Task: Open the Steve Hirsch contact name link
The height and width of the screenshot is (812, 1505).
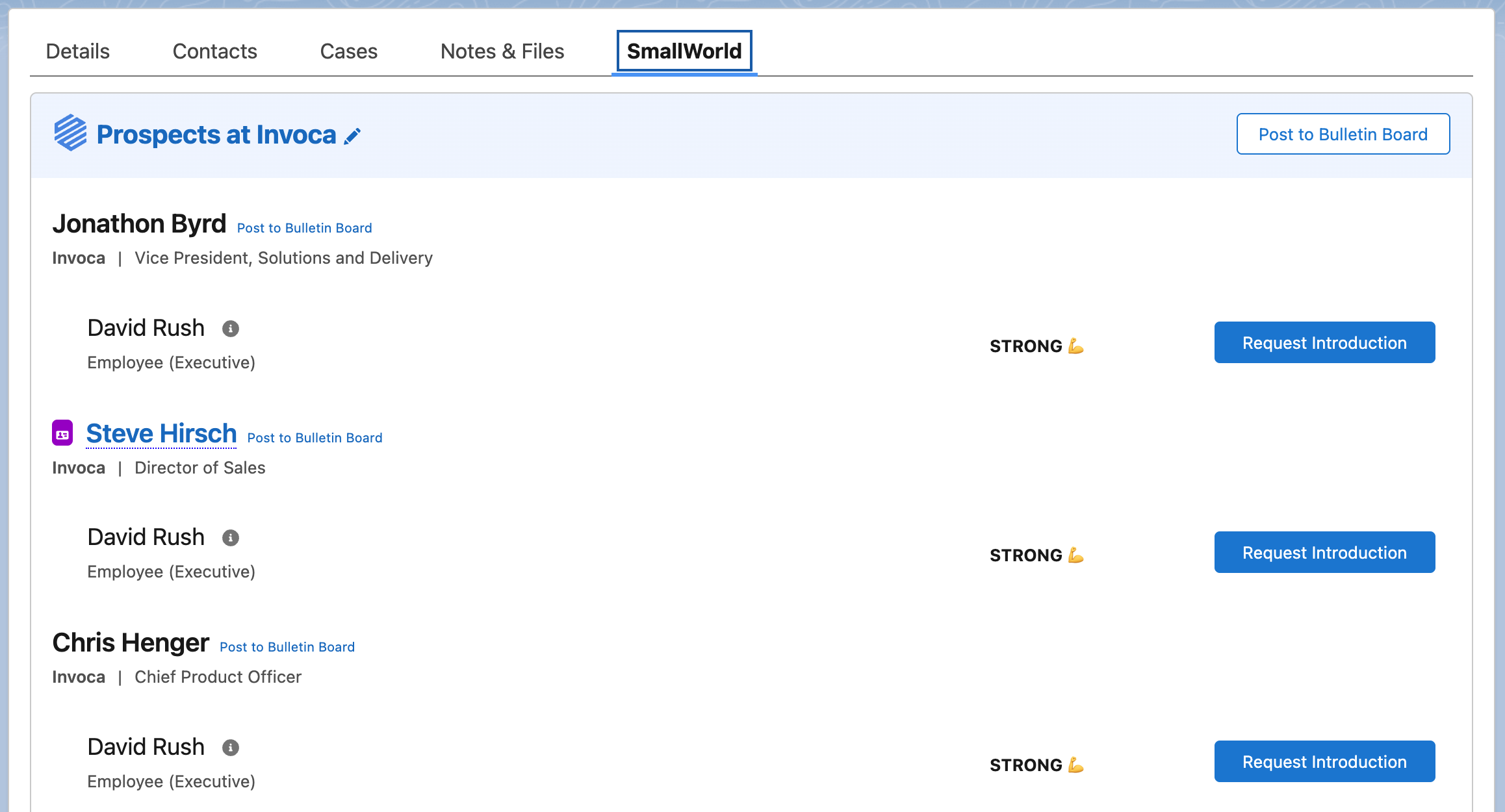Action: point(161,433)
